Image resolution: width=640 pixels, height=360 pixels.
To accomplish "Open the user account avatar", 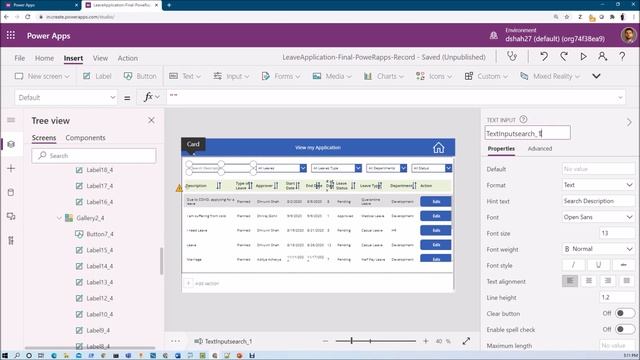I will pyautogui.click(x=629, y=36).
